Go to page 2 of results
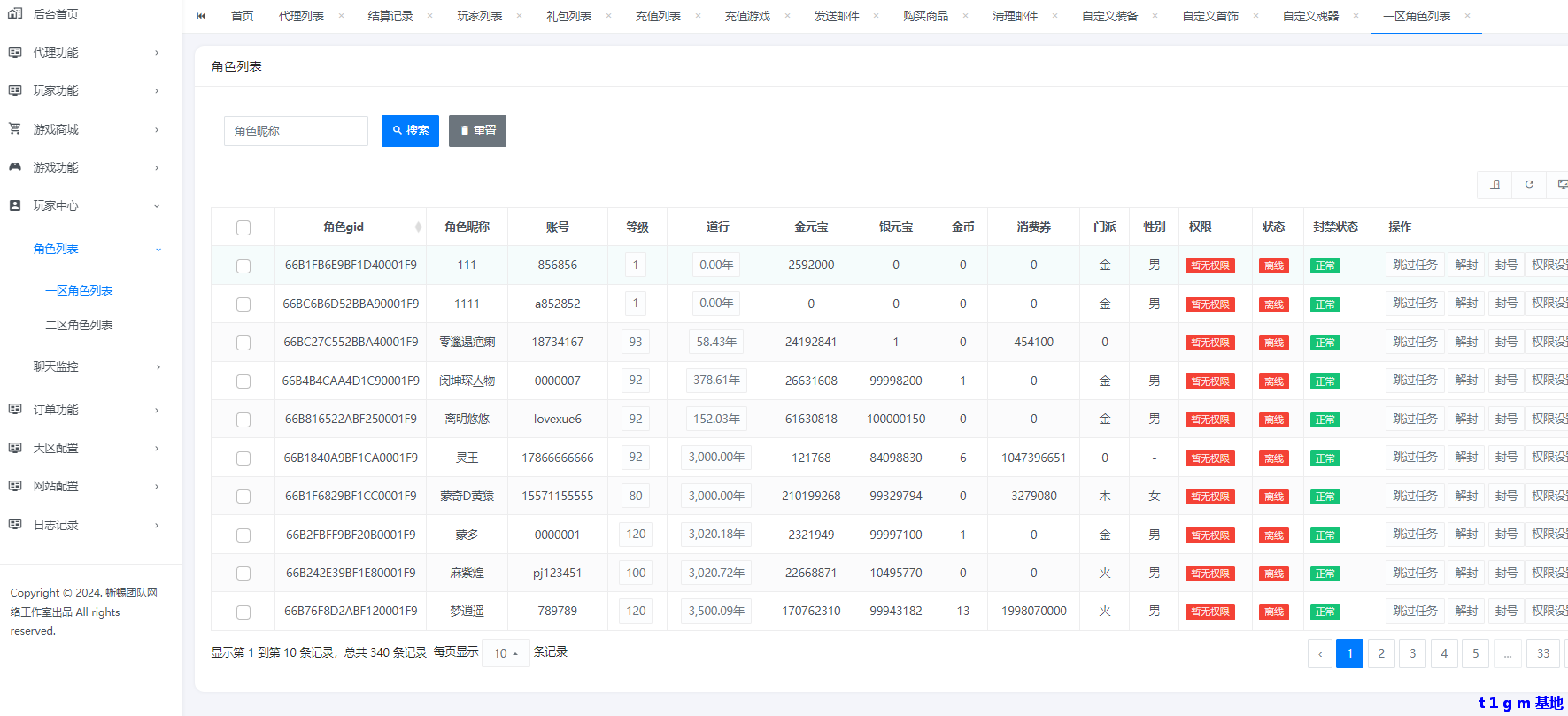Viewport: 1568px width, 716px height. [1381, 653]
